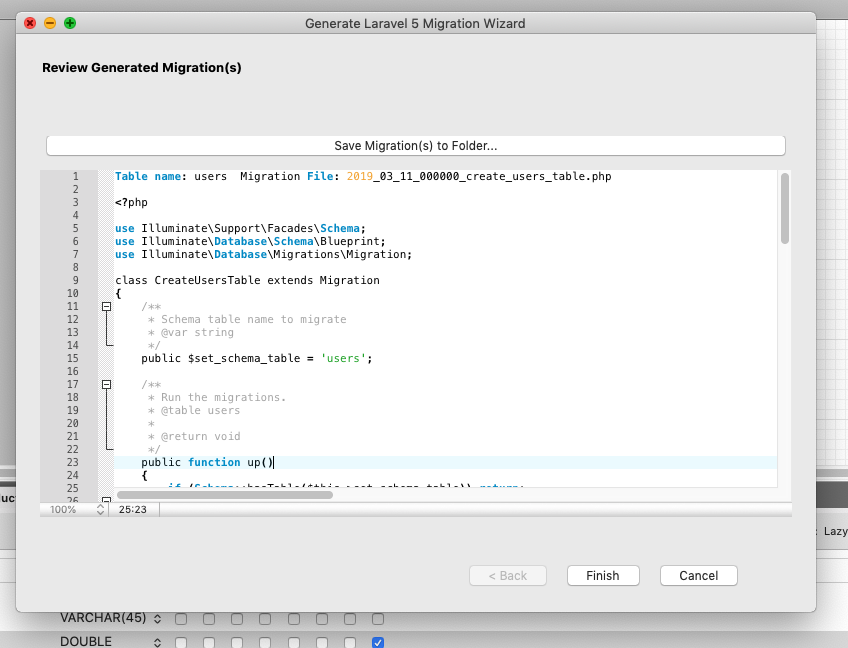Click the 'Schema table name to migrate' comment
This screenshot has height=648, width=848.
pyautogui.click(x=254, y=319)
